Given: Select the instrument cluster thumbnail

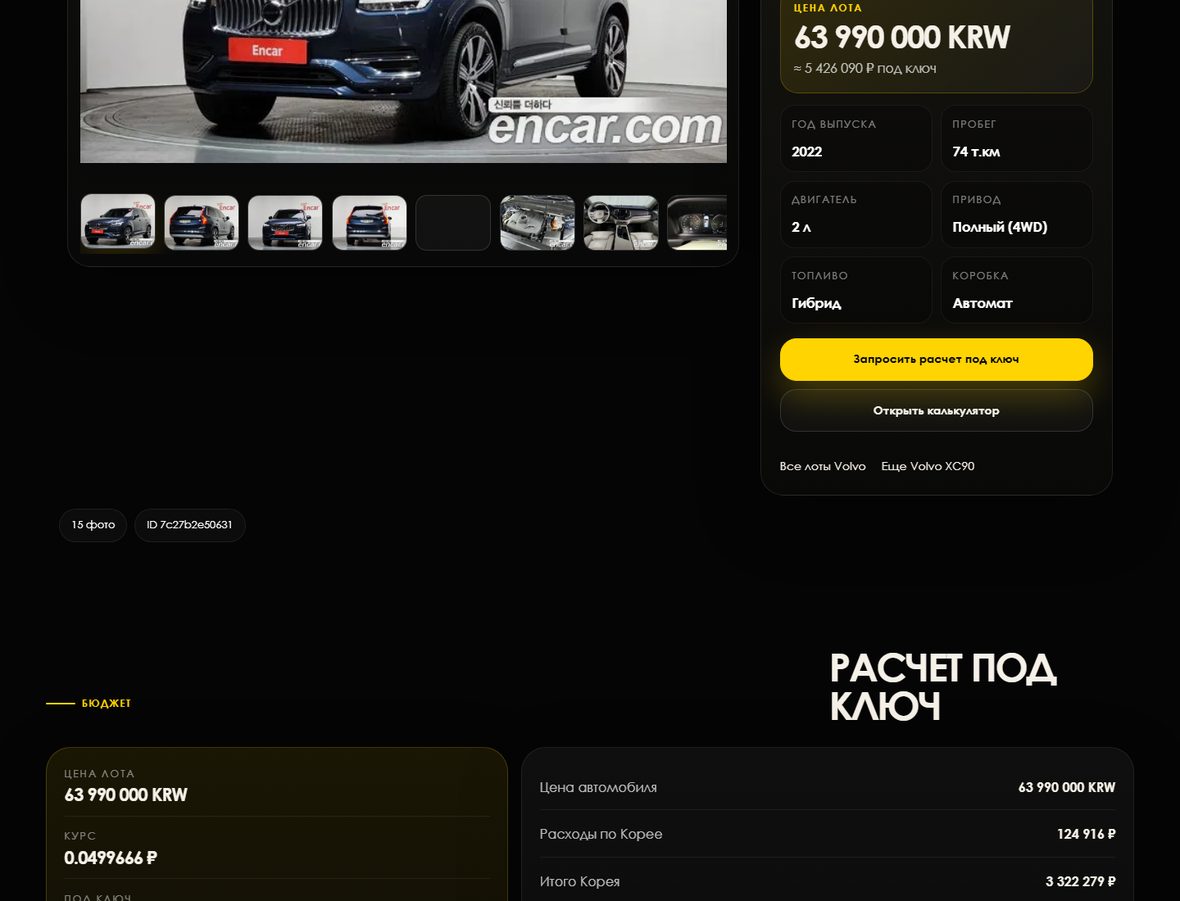Looking at the screenshot, I should pyautogui.click(x=697, y=222).
